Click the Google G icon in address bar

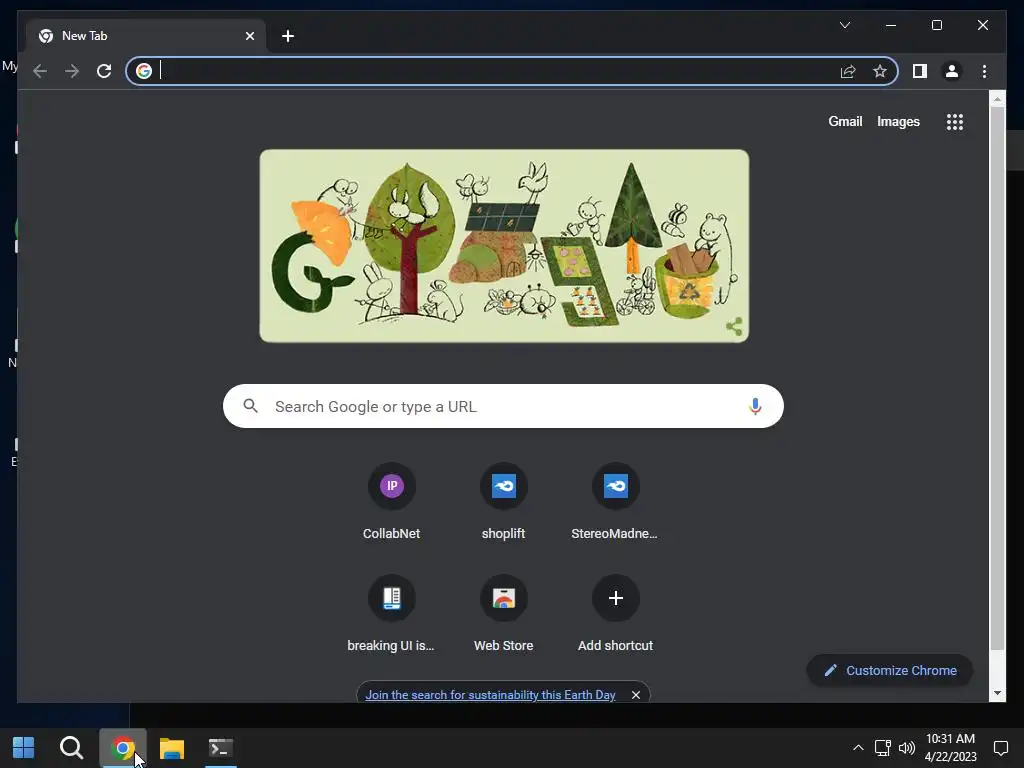point(144,71)
